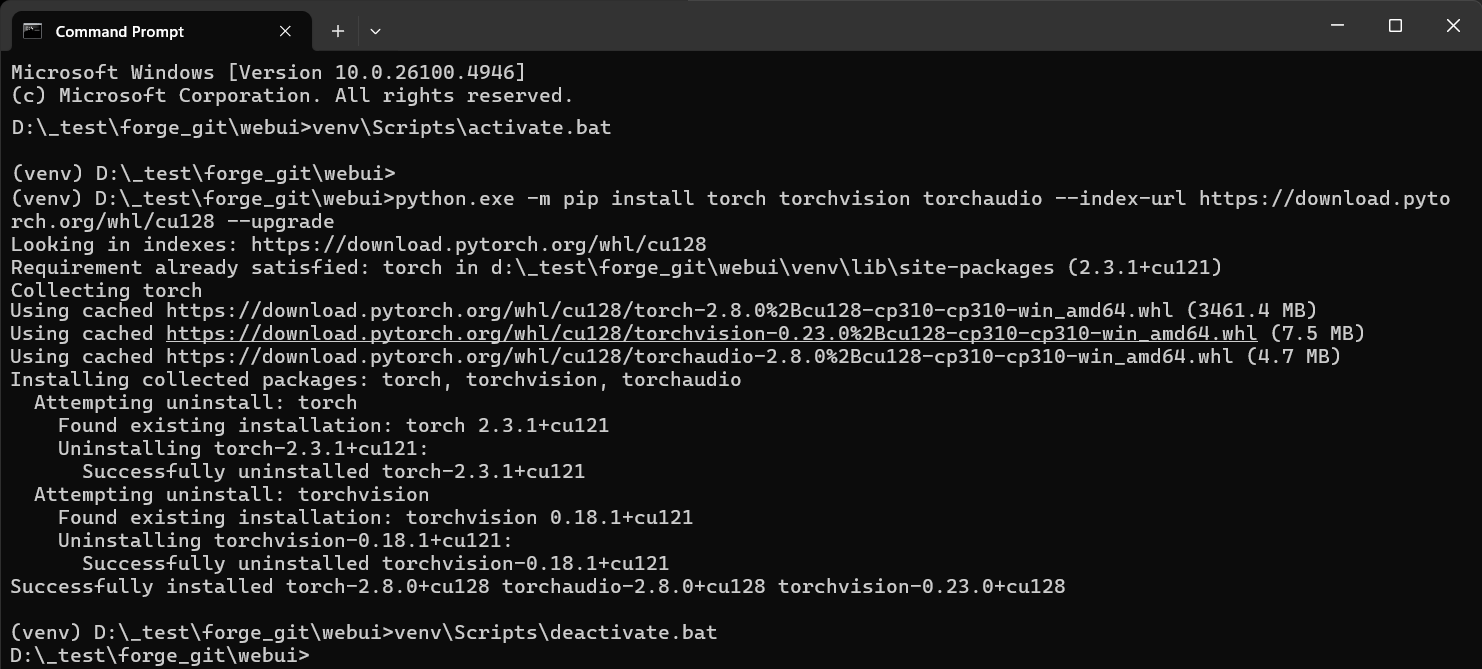Minimize the terminal window
Viewport: 1482px width, 669px height.
pyautogui.click(x=1337, y=26)
